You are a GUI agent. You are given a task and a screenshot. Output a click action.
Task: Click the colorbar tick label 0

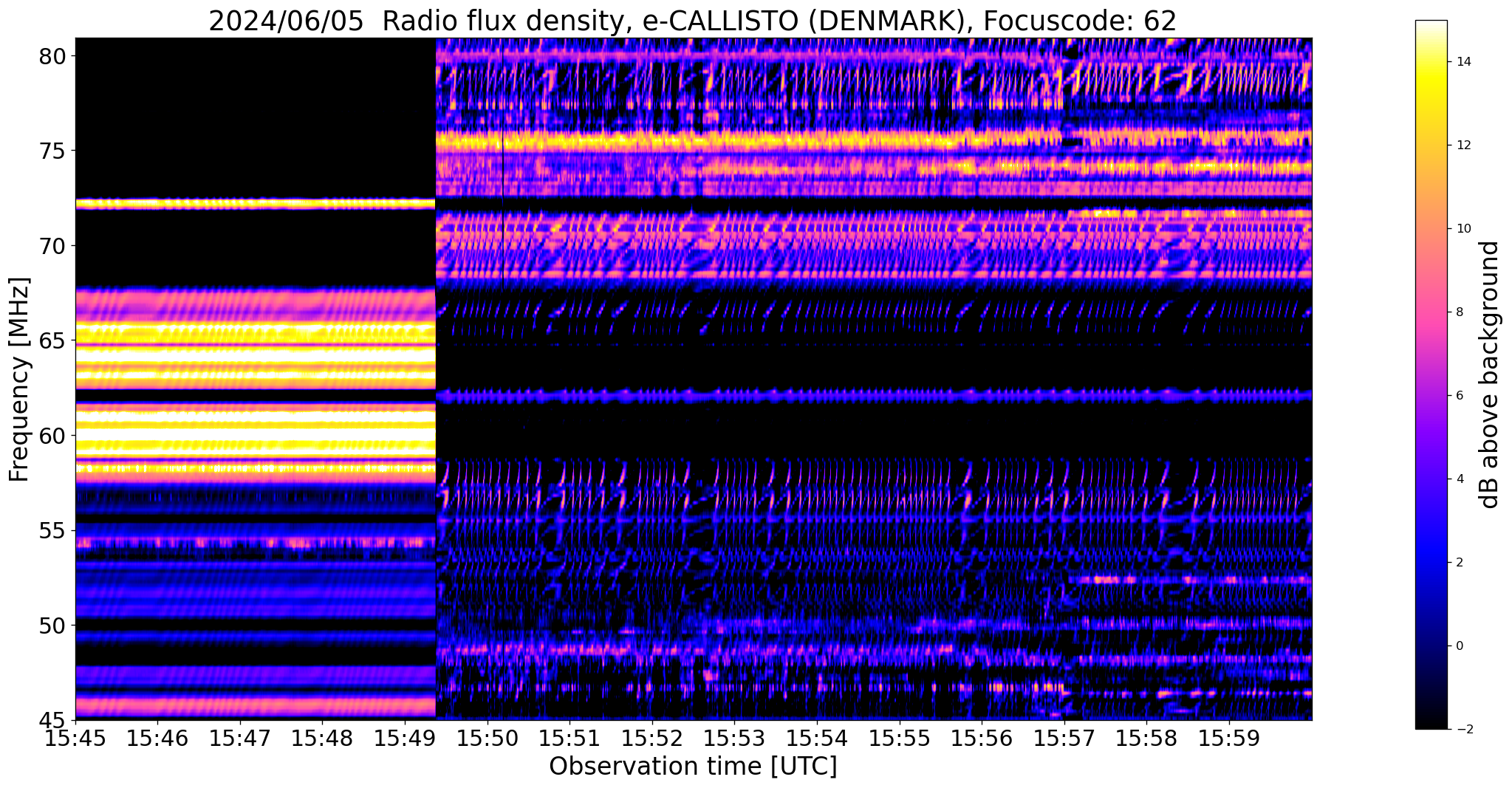(1459, 646)
